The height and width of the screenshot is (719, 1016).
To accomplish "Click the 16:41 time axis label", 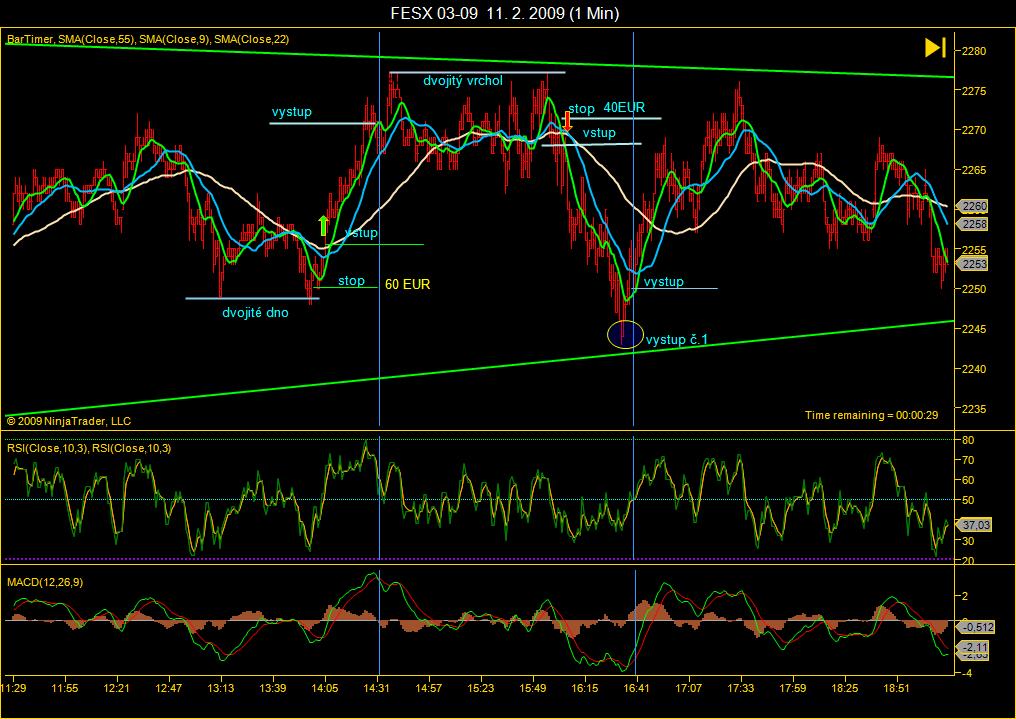I will tap(636, 688).
